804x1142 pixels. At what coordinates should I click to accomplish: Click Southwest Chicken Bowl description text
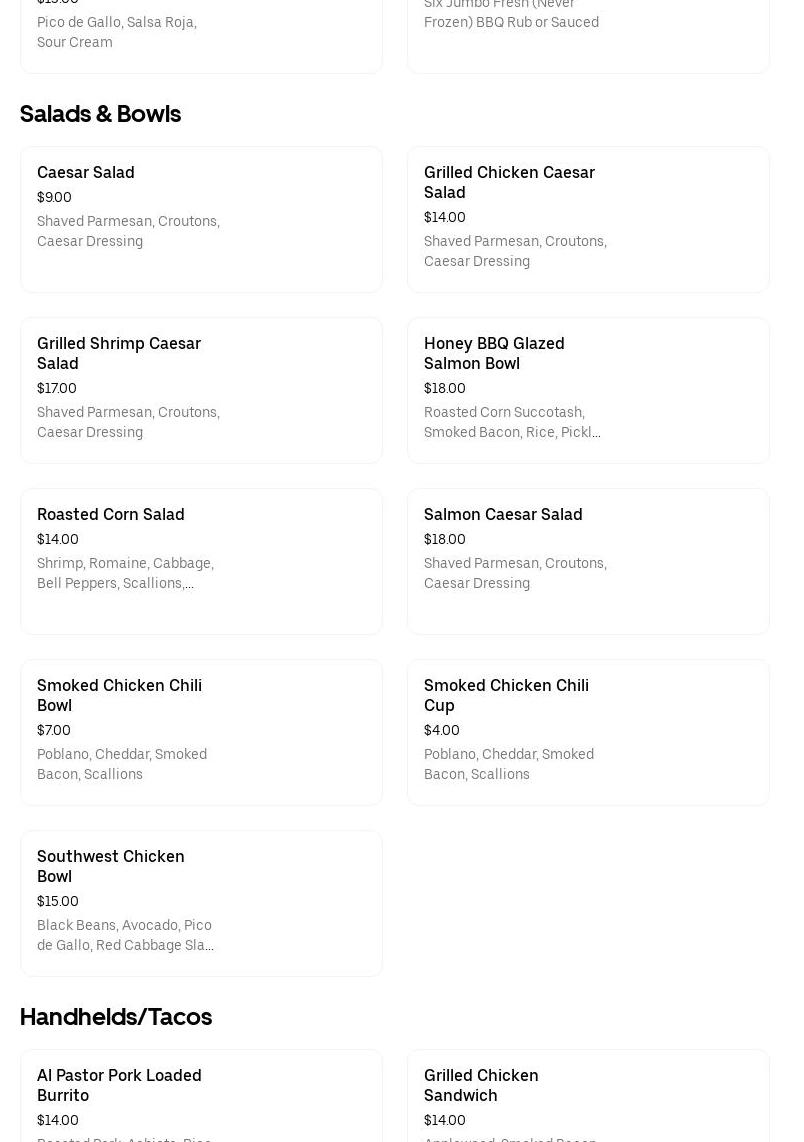125,935
